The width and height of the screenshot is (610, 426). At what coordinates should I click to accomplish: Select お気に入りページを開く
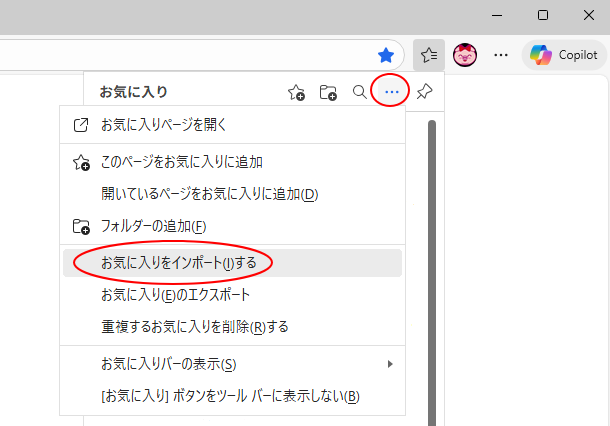[x=232, y=125]
